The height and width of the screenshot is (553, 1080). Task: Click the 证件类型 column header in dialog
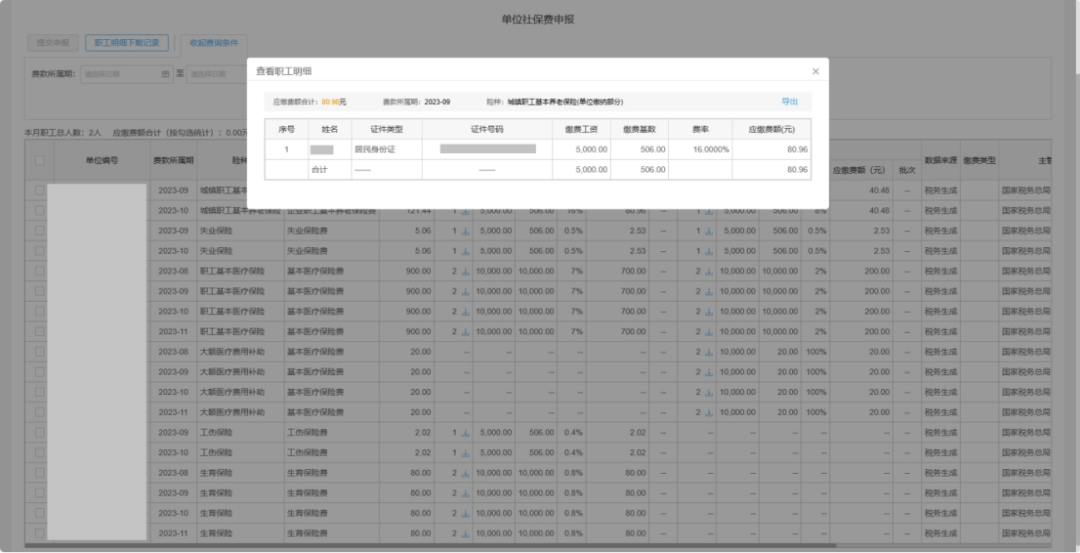pyautogui.click(x=386, y=129)
